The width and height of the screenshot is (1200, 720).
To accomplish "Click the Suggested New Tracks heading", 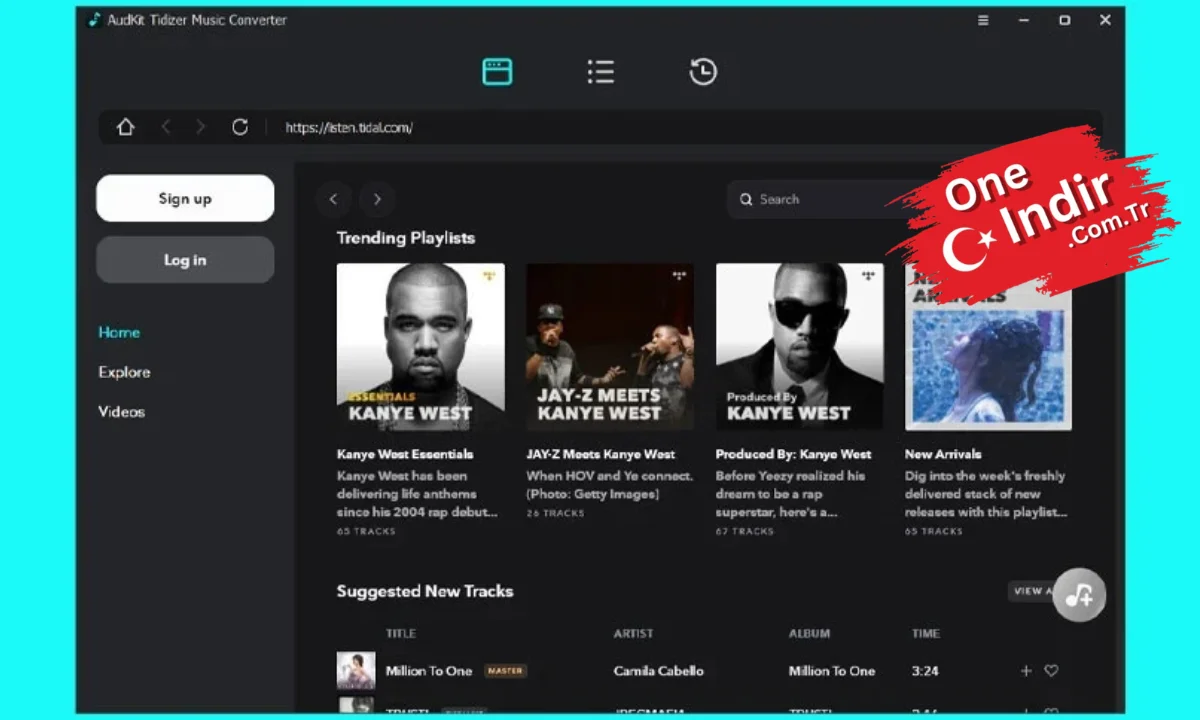I will (x=425, y=591).
